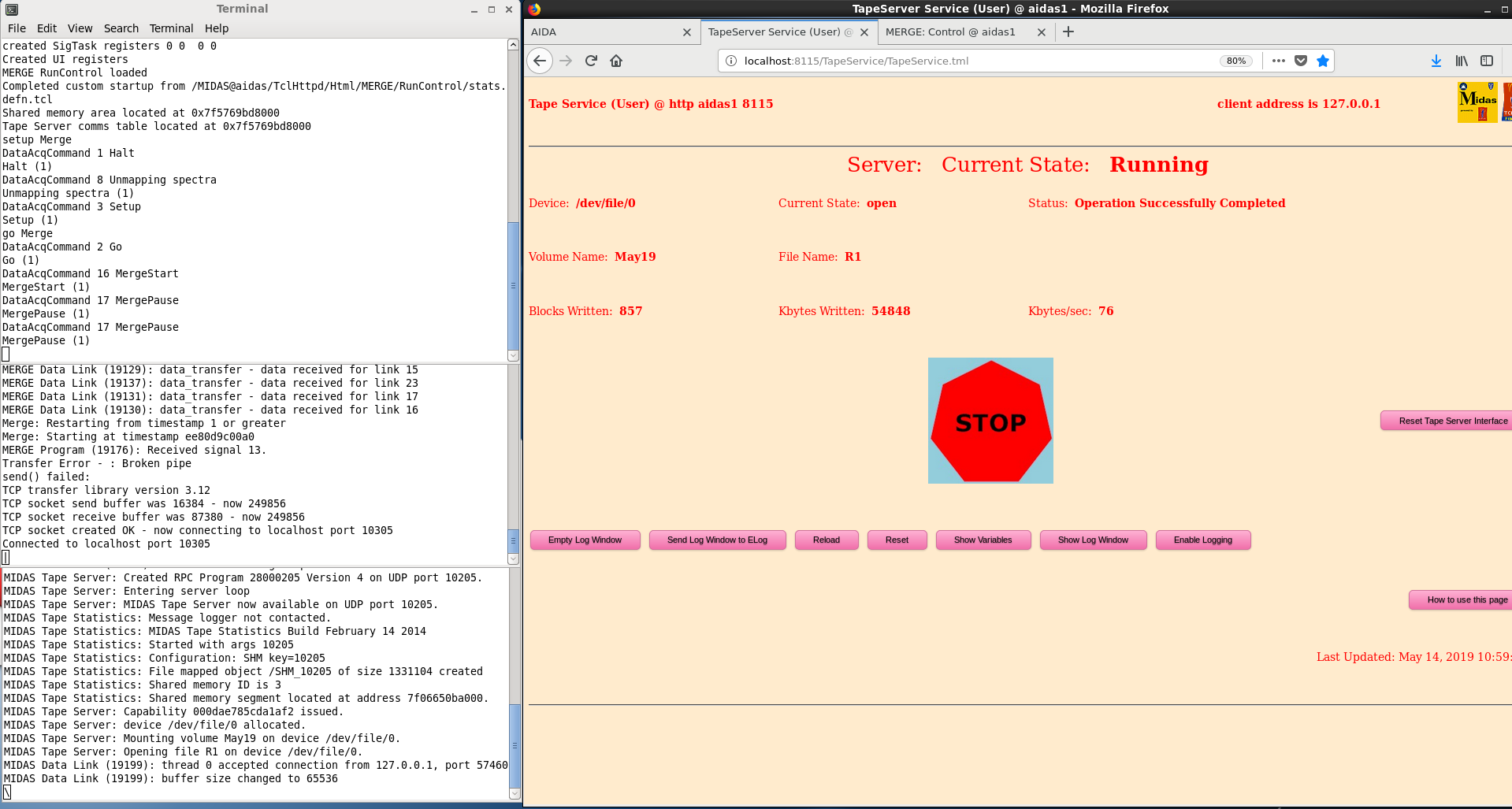Click the Firefox URL address field
Screen dimensions: 1512x809
coord(977,61)
